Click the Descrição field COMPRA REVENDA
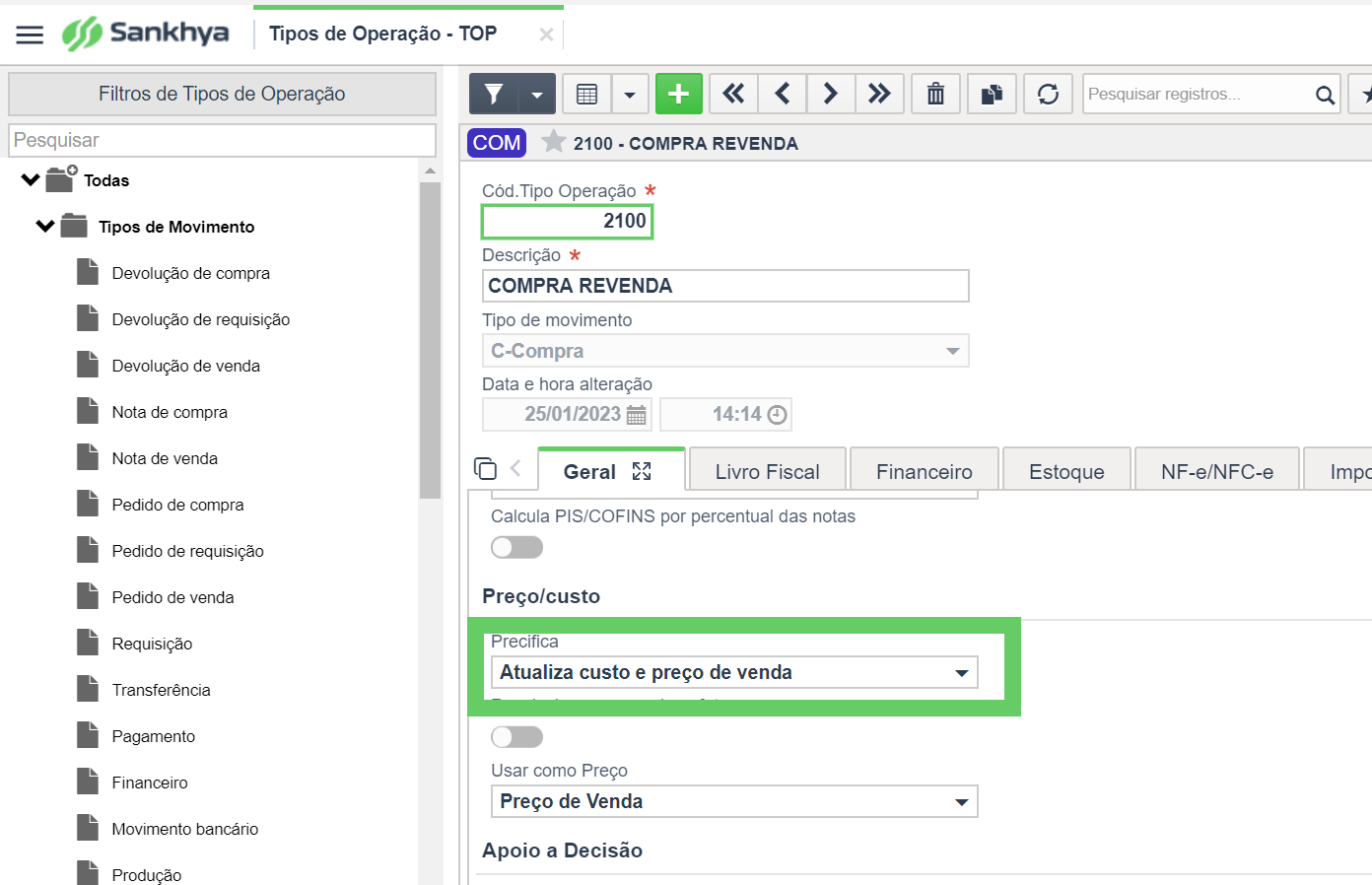The image size is (1372, 885). pos(725,286)
